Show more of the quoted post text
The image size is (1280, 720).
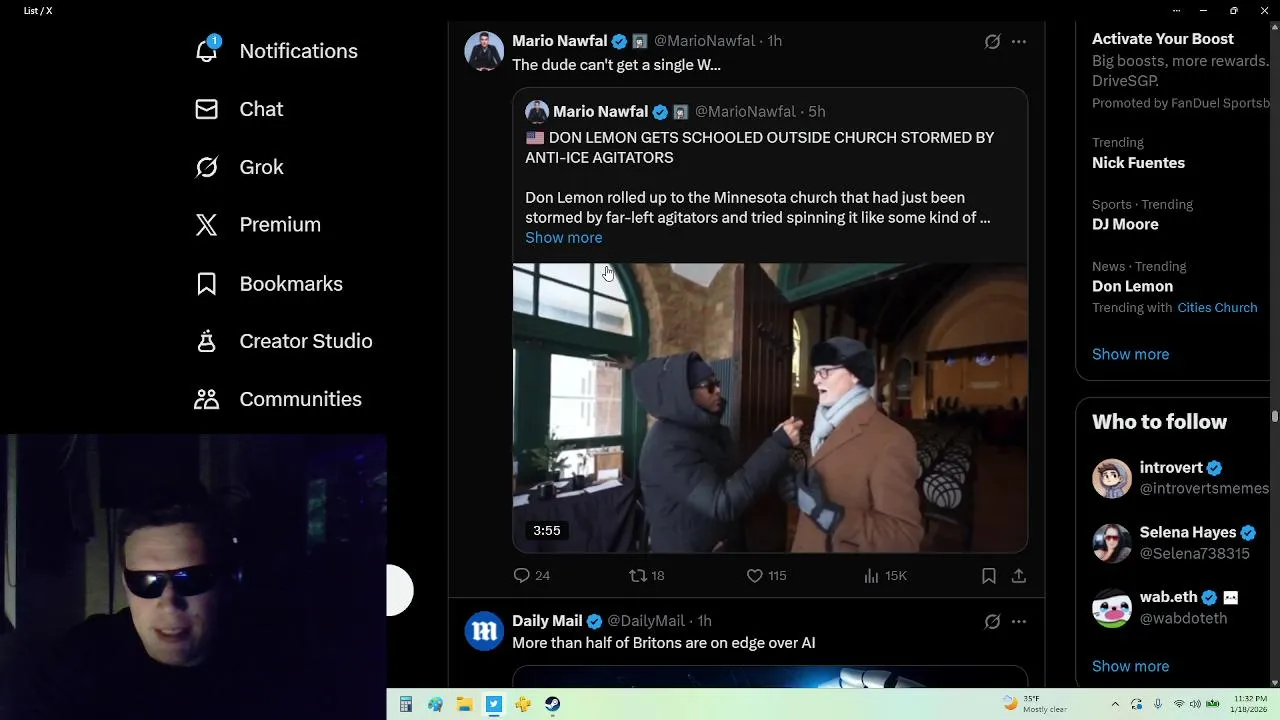click(564, 237)
